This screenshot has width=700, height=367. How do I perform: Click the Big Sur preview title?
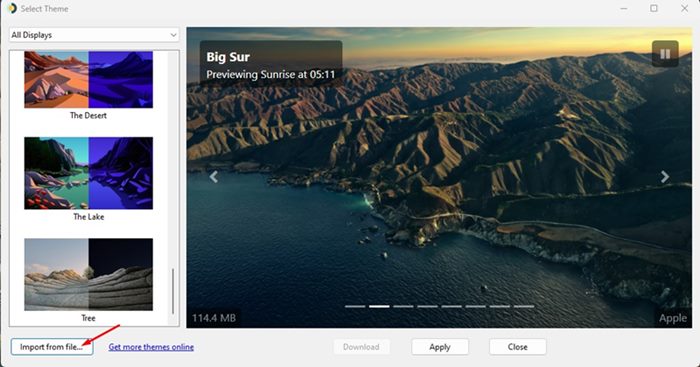pyautogui.click(x=228, y=57)
